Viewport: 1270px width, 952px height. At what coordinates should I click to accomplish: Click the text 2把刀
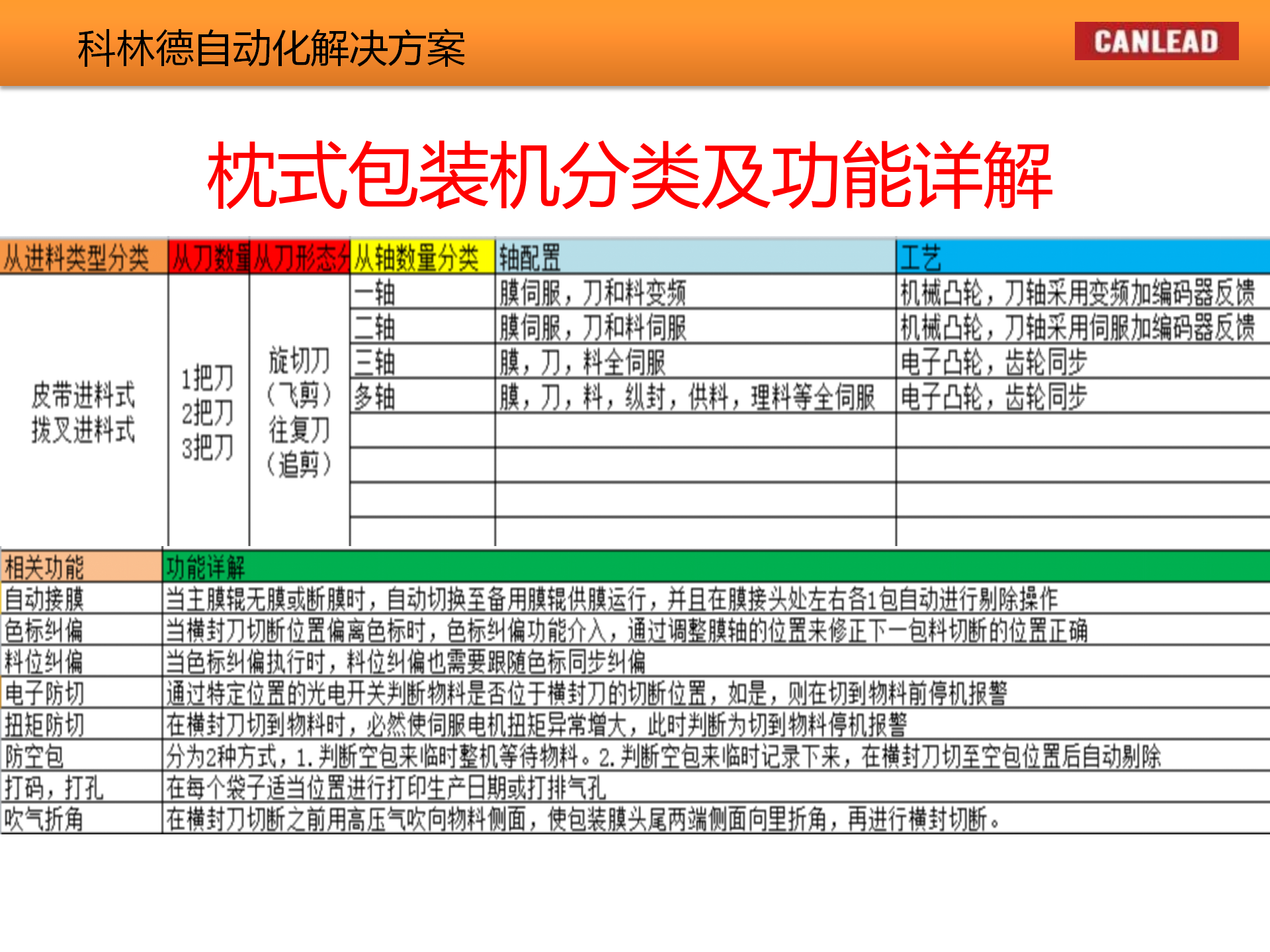click(x=208, y=413)
